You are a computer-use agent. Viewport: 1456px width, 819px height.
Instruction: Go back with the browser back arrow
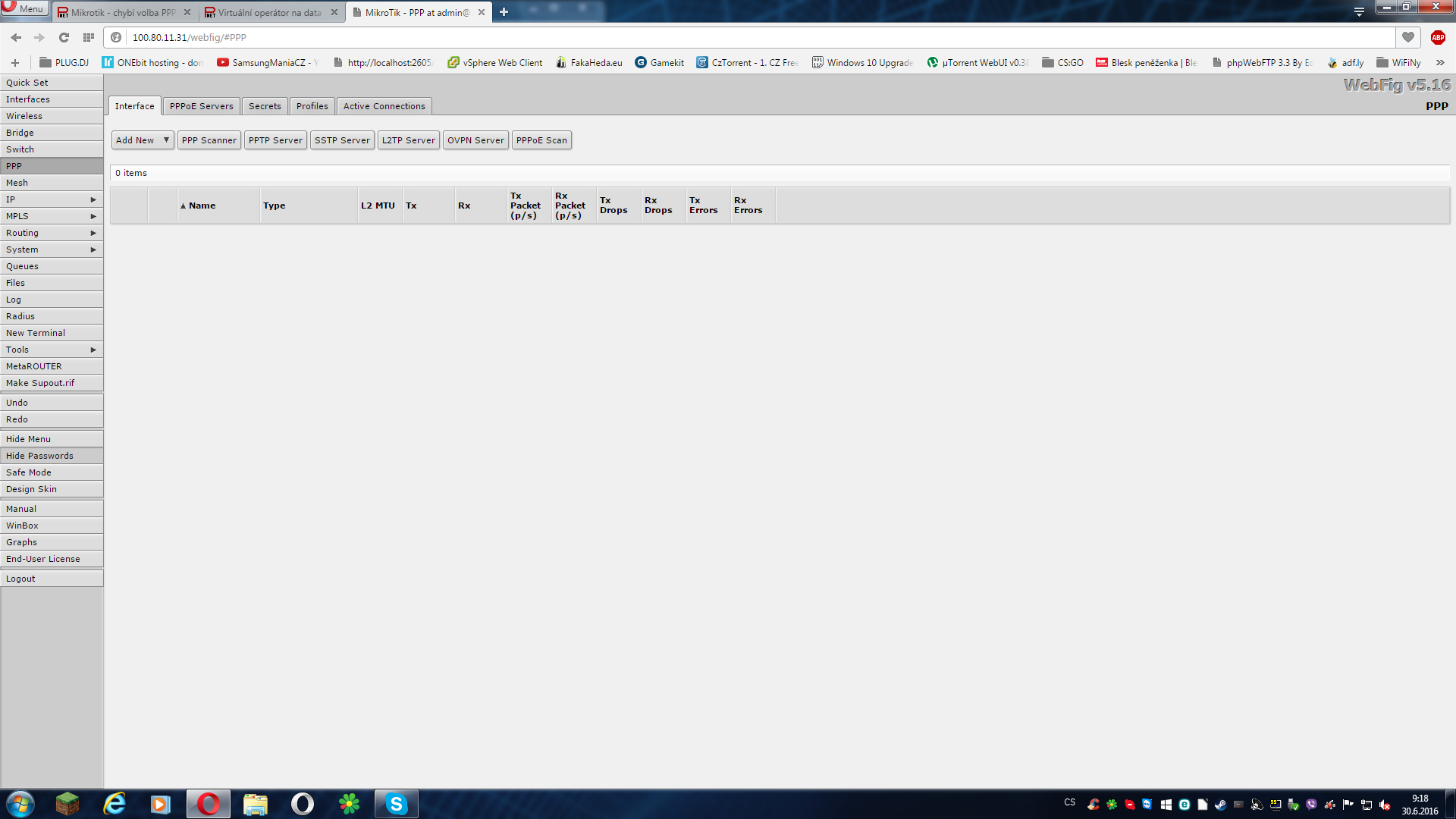(17, 37)
